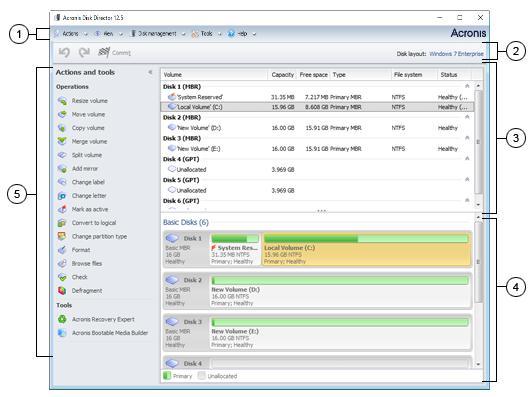Click the Defragment icon
This screenshot has height=397, width=529.
[62, 290]
